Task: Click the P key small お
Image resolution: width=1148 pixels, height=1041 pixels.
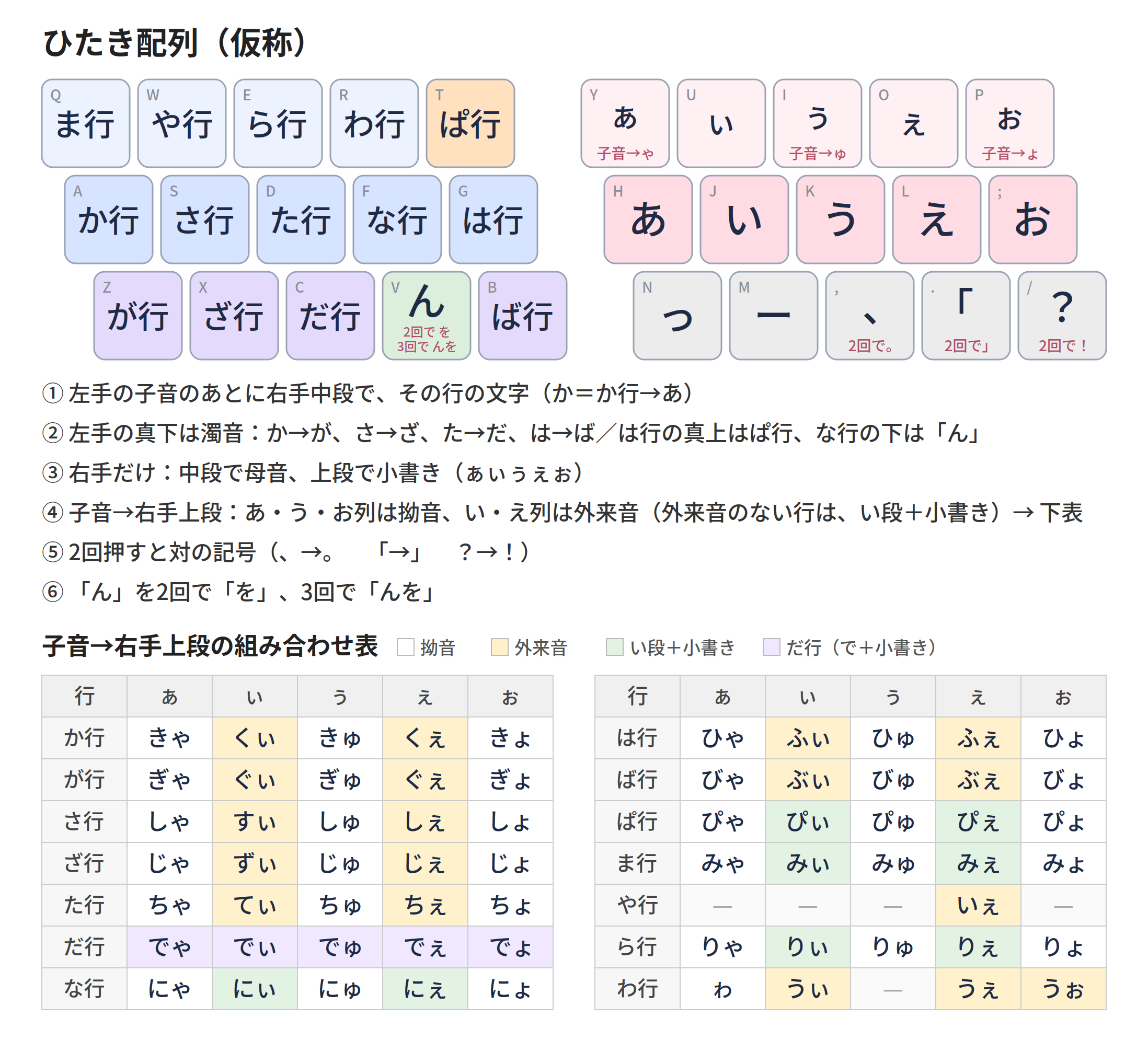Action: click(x=1010, y=123)
